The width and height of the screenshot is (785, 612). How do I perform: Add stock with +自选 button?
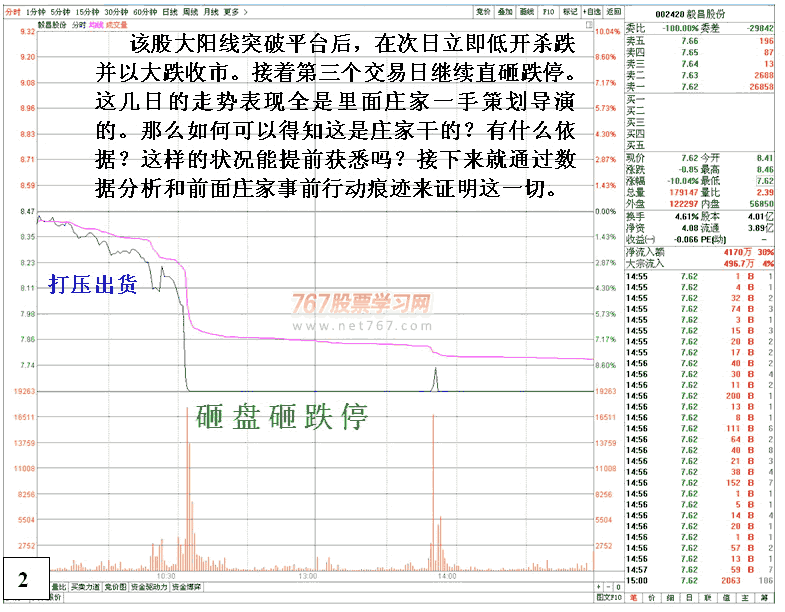592,12
